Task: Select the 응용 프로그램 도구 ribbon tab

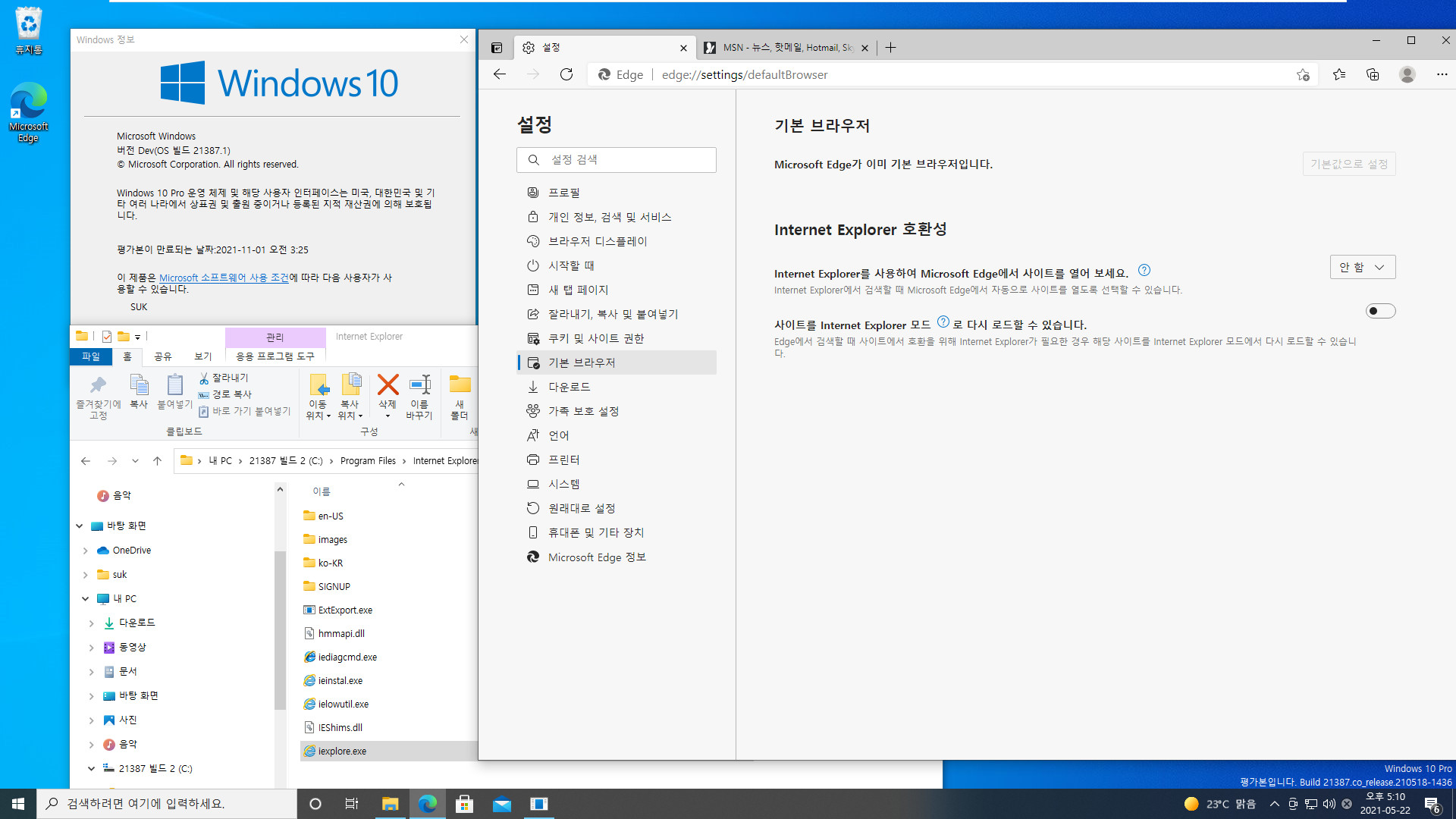Action: pyautogui.click(x=275, y=356)
